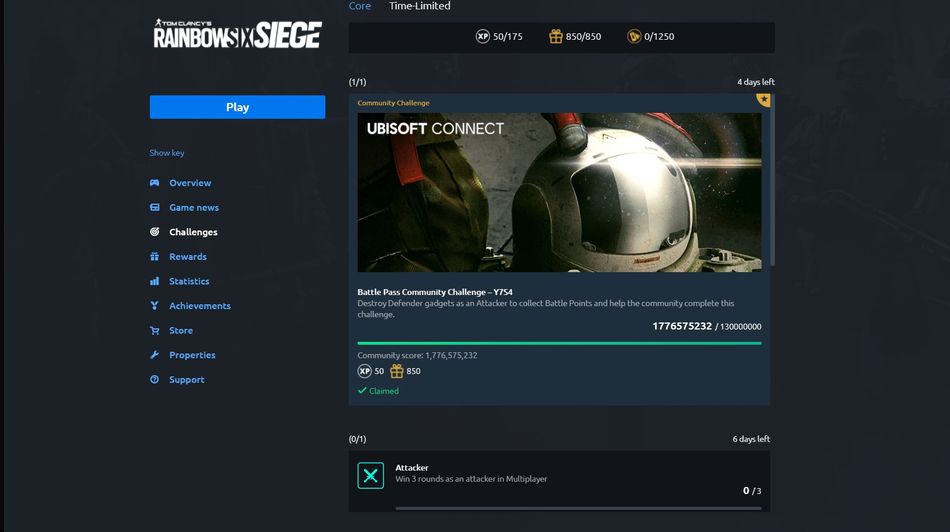Click the (0/1) challenge count label
This screenshot has height=532, width=950.
click(x=357, y=439)
